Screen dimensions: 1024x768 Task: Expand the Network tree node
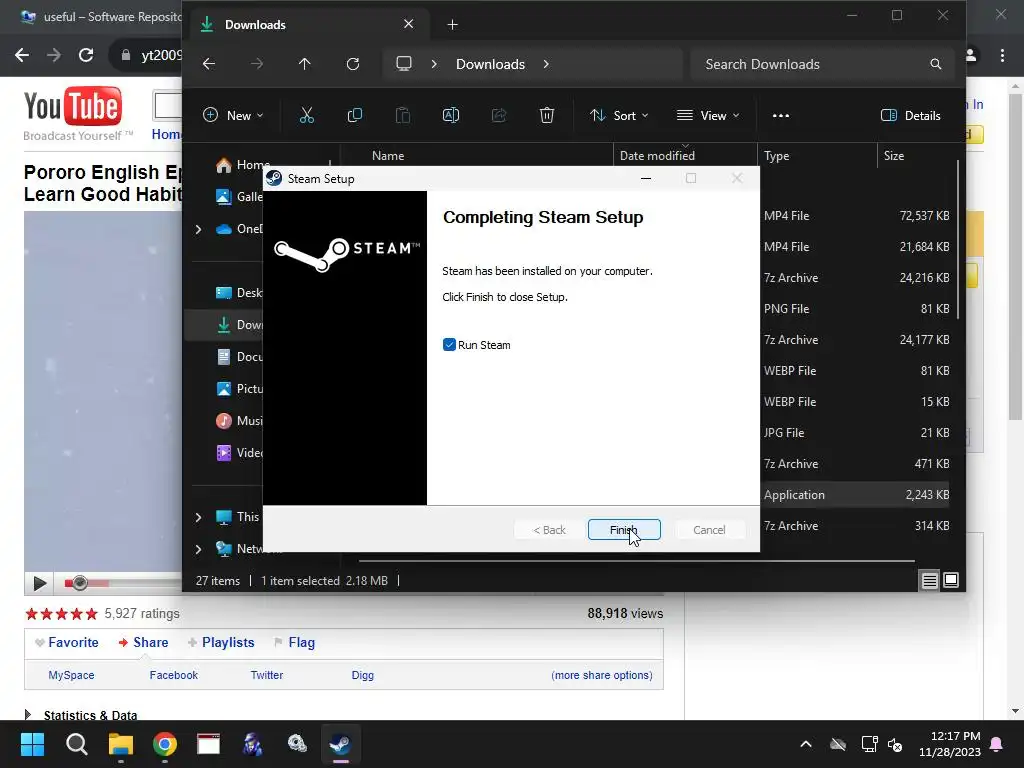(199, 549)
